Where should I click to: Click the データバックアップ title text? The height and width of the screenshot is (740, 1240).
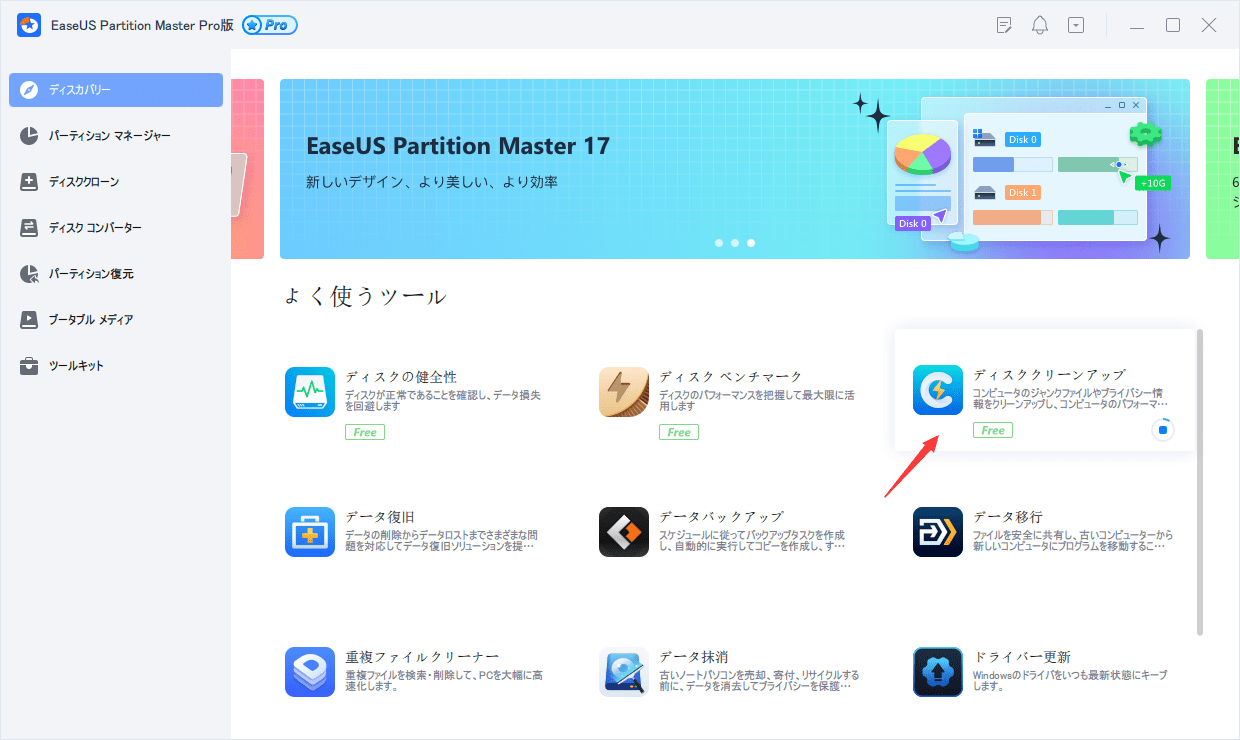(x=721, y=517)
